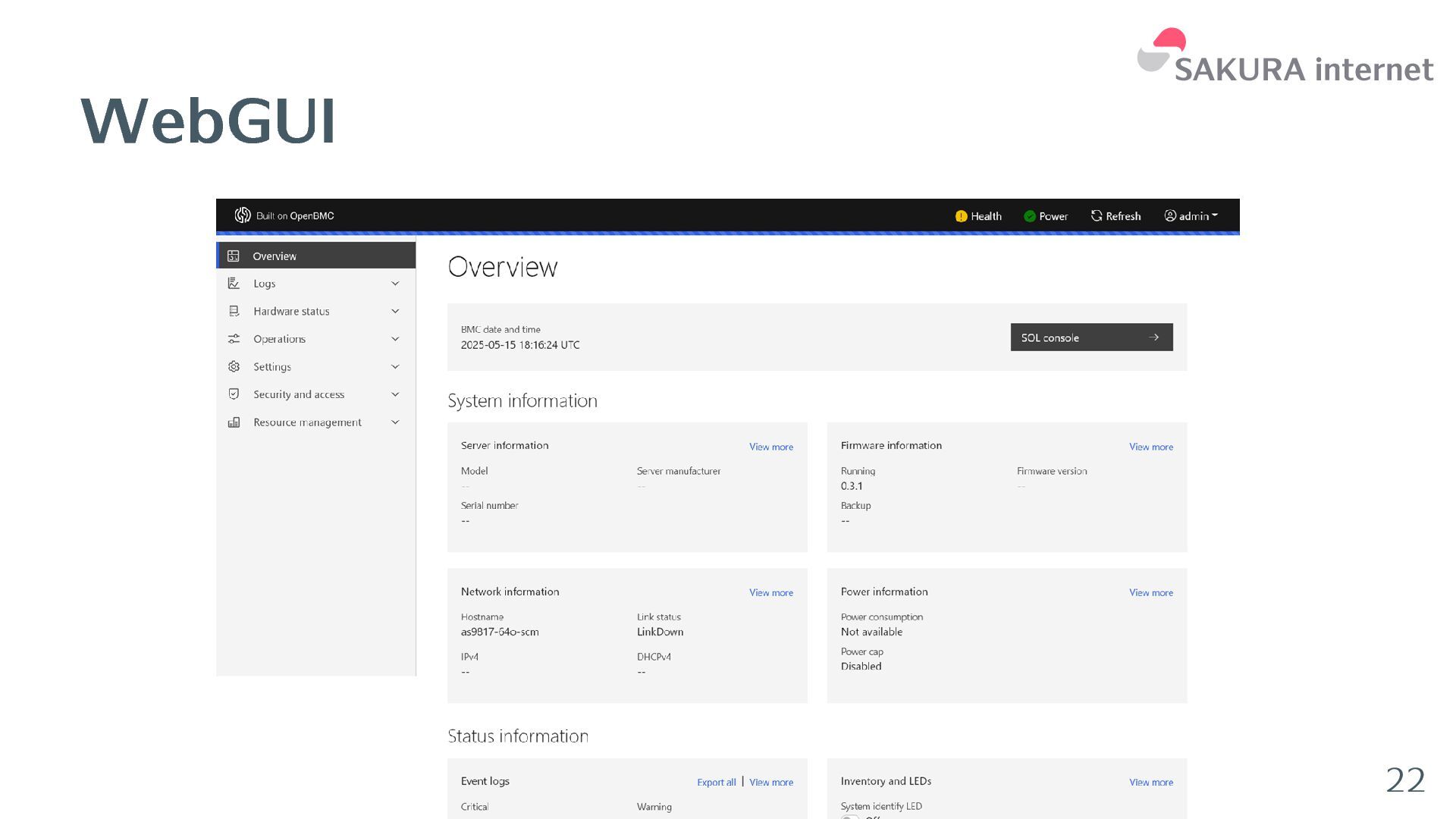Screen dimensions: 1456x819
Task: Click Export all in Event logs
Action: pos(716,783)
